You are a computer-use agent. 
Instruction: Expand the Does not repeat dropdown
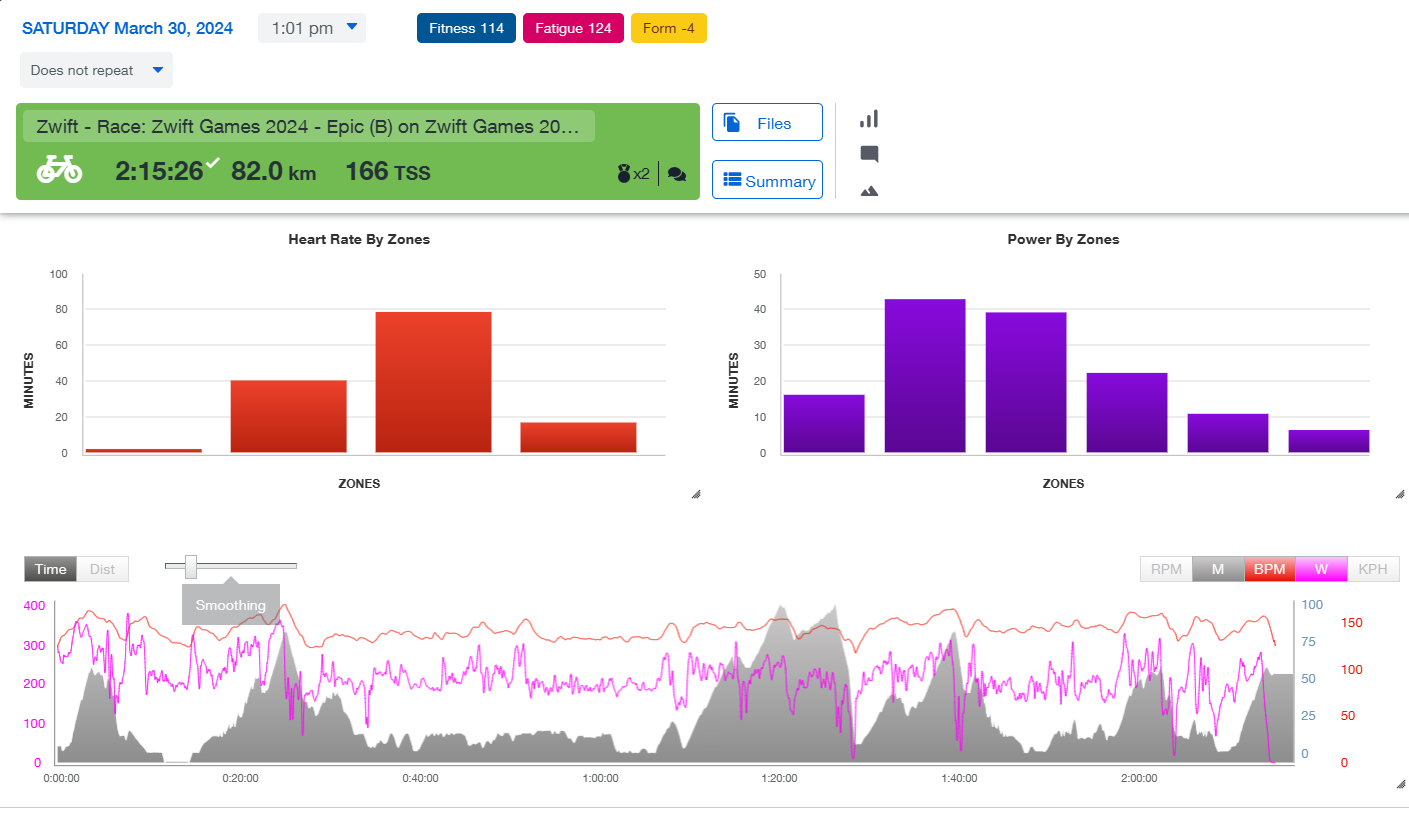pos(96,70)
